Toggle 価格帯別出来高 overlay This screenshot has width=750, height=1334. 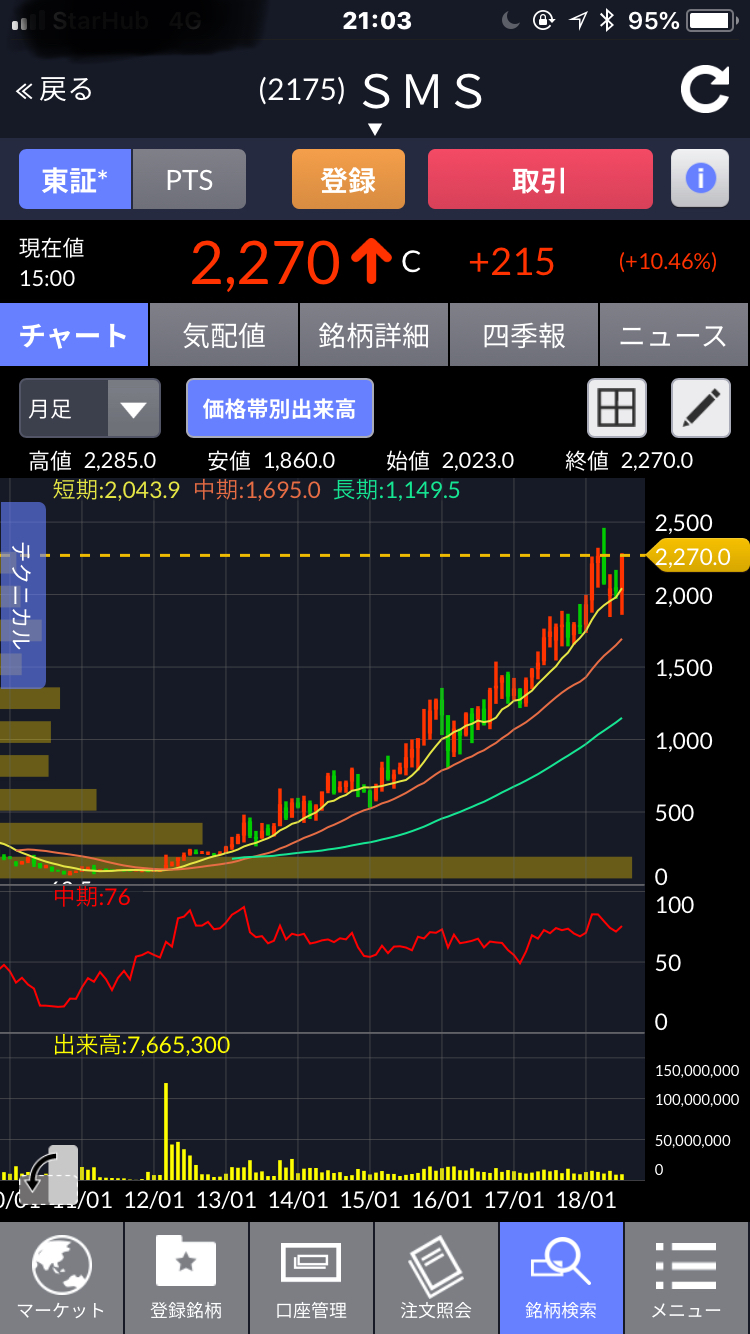pos(280,408)
